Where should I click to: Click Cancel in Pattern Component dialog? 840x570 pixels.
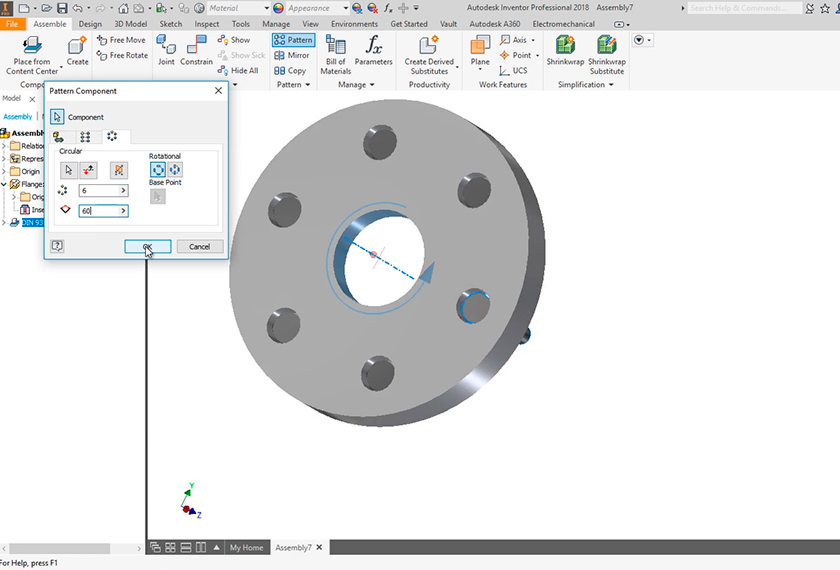click(x=199, y=246)
